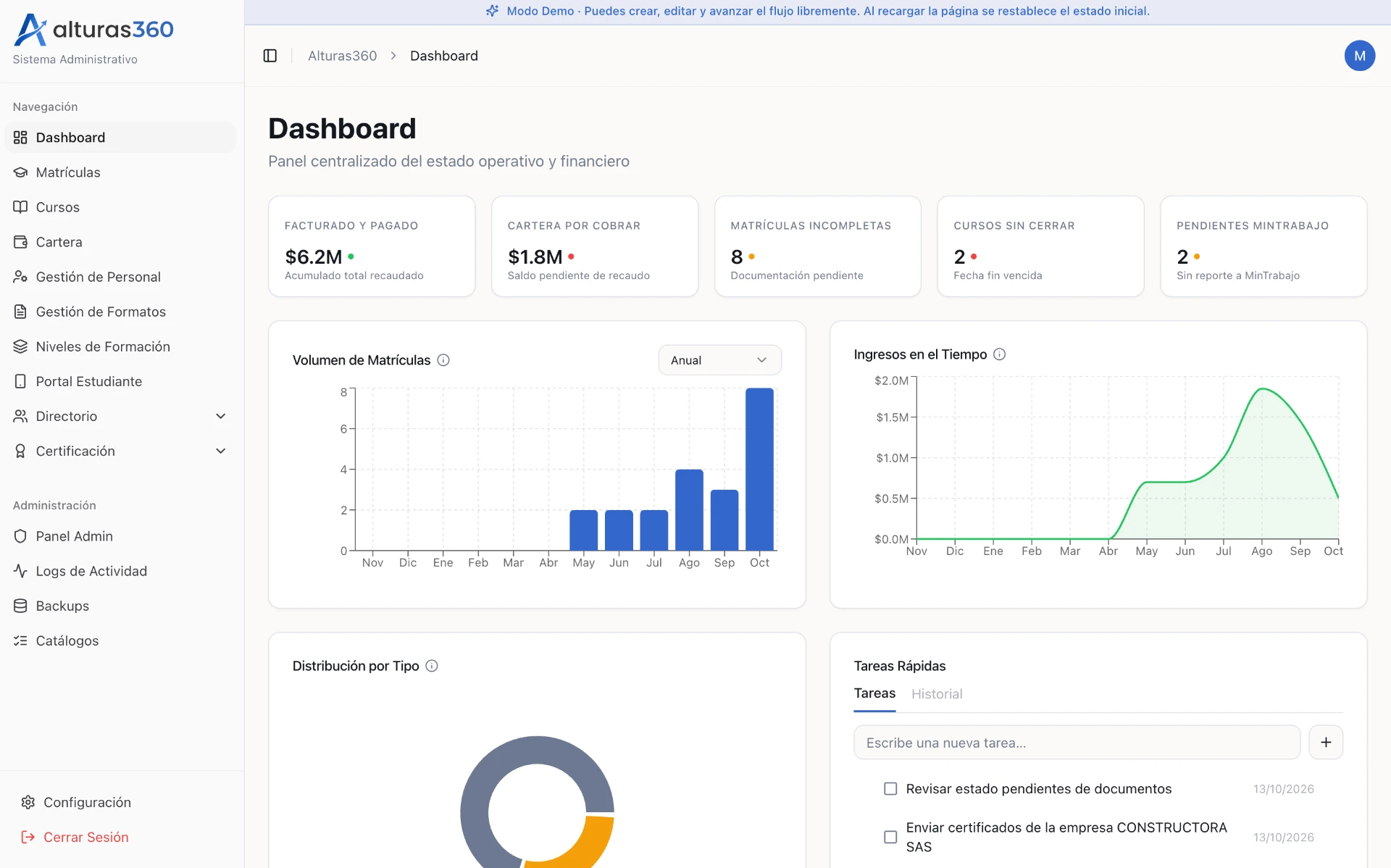Click the info icon beside Ingresos en el Tiempo
Screen dimensions: 1391x868
(x=999, y=354)
